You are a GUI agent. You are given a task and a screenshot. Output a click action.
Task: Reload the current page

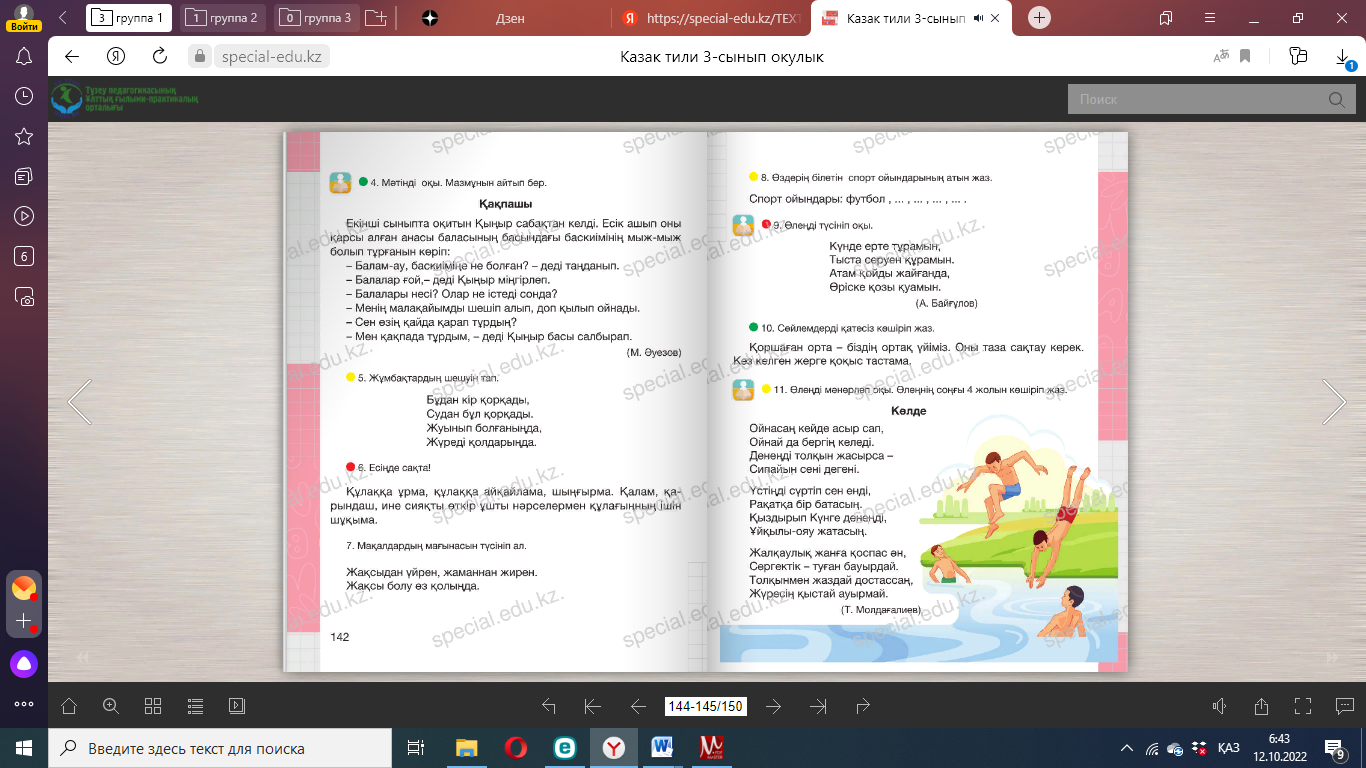point(159,56)
